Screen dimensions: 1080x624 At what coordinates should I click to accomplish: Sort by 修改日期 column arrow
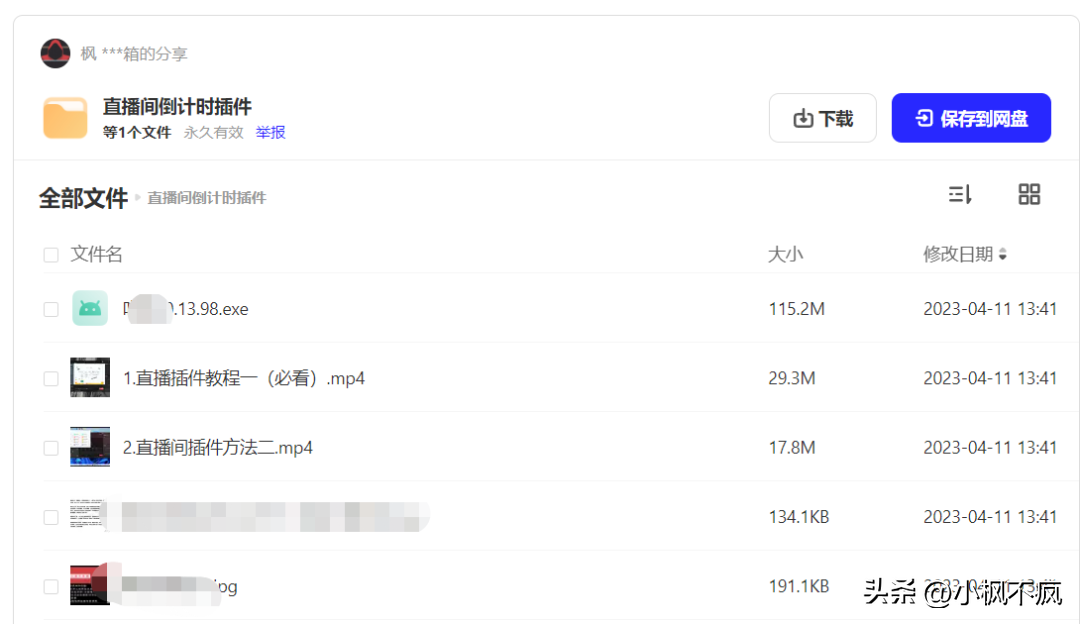pos(1002,255)
